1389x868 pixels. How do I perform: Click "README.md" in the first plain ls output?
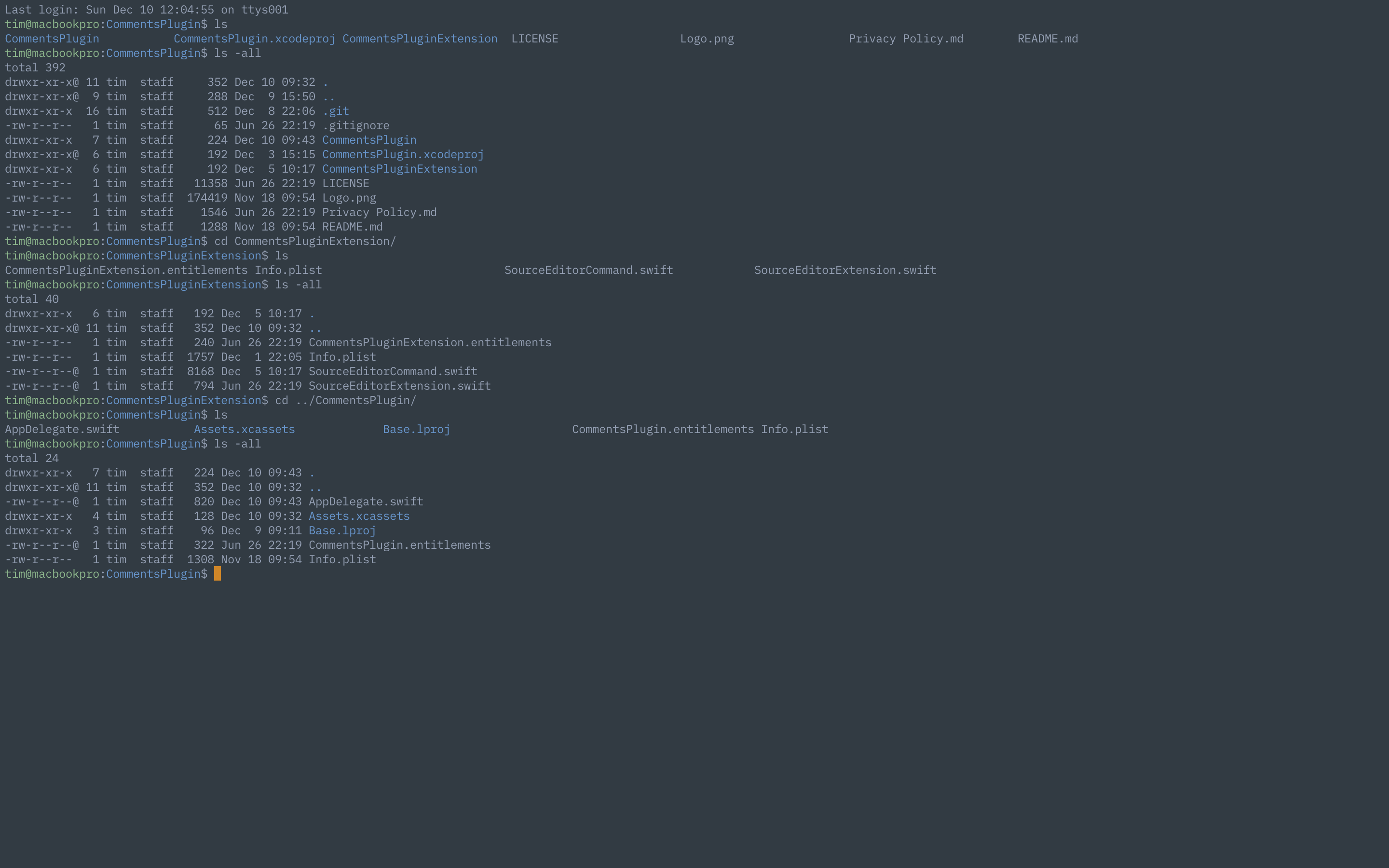1048,39
